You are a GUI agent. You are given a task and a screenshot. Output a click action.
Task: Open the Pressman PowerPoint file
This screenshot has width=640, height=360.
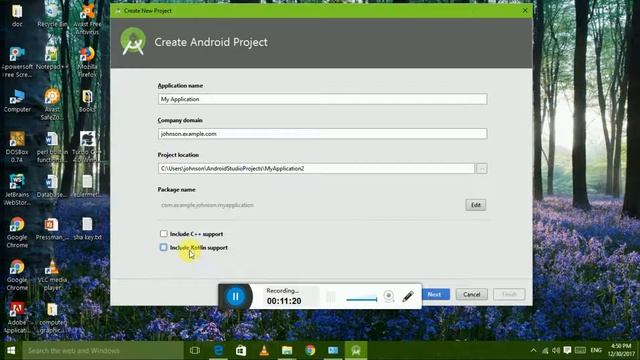52,229
